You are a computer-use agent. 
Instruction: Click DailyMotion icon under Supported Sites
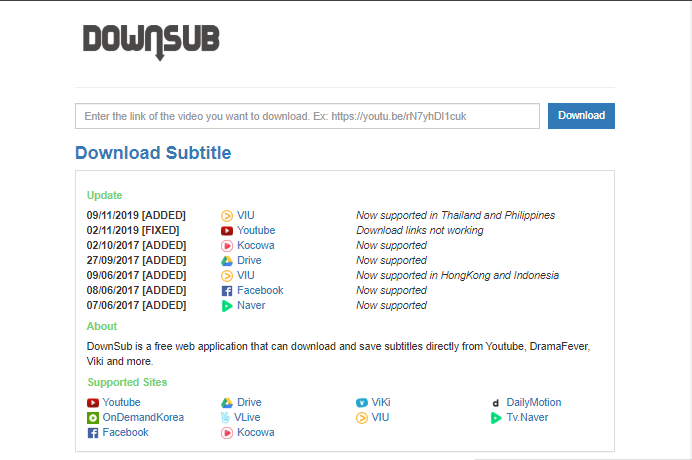click(x=496, y=403)
